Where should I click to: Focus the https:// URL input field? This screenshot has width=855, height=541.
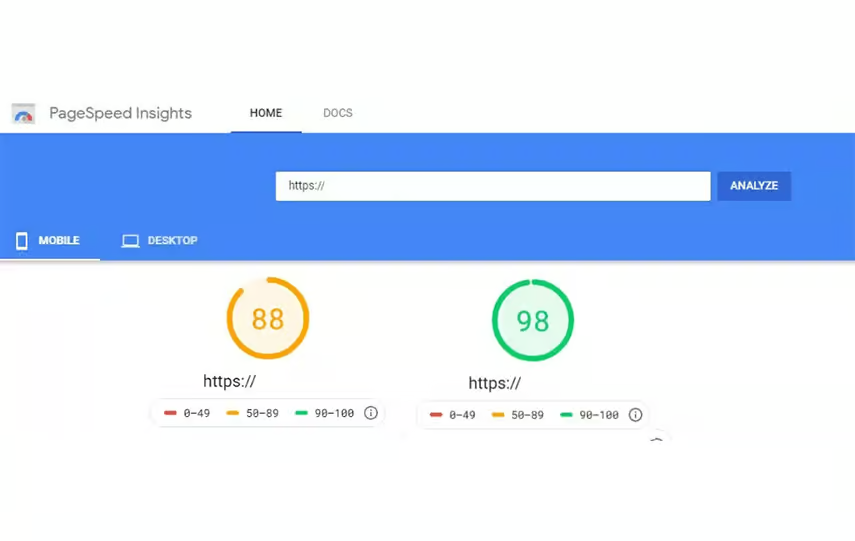tap(493, 186)
